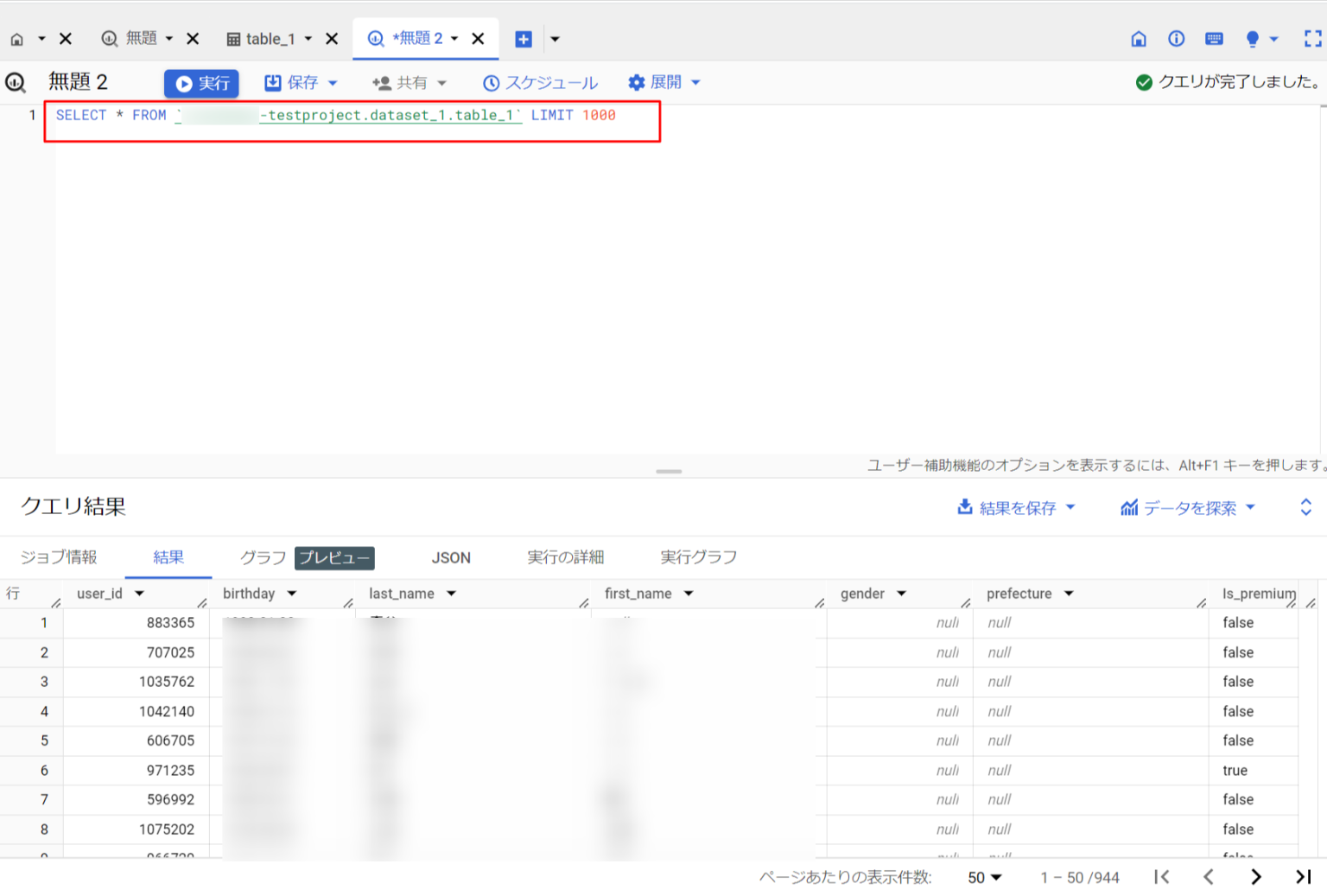
Task: Click the lightbulb hints icon
Action: point(1252,38)
